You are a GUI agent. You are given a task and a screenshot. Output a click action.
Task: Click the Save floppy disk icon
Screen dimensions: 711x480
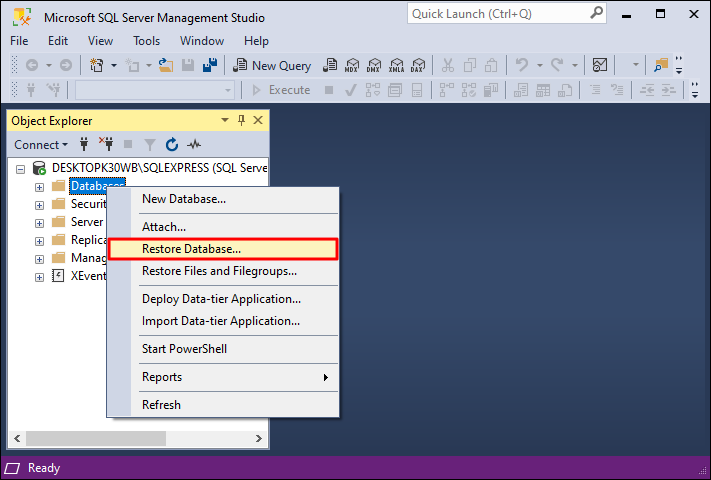[188, 66]
